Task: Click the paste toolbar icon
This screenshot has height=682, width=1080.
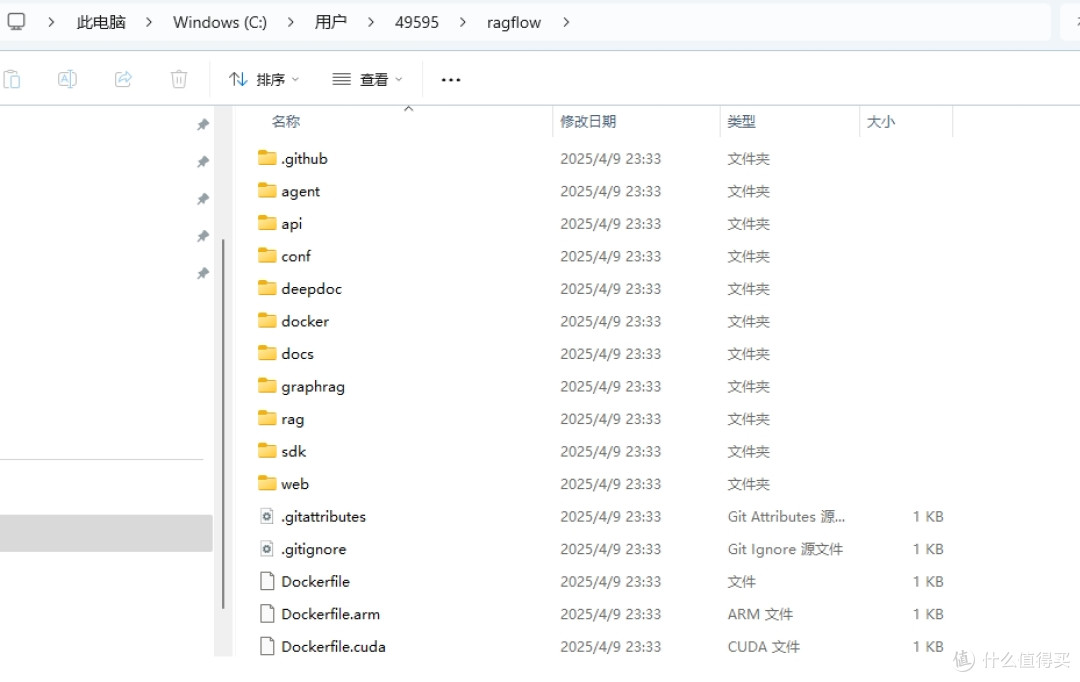Action: tap(12, 79)
